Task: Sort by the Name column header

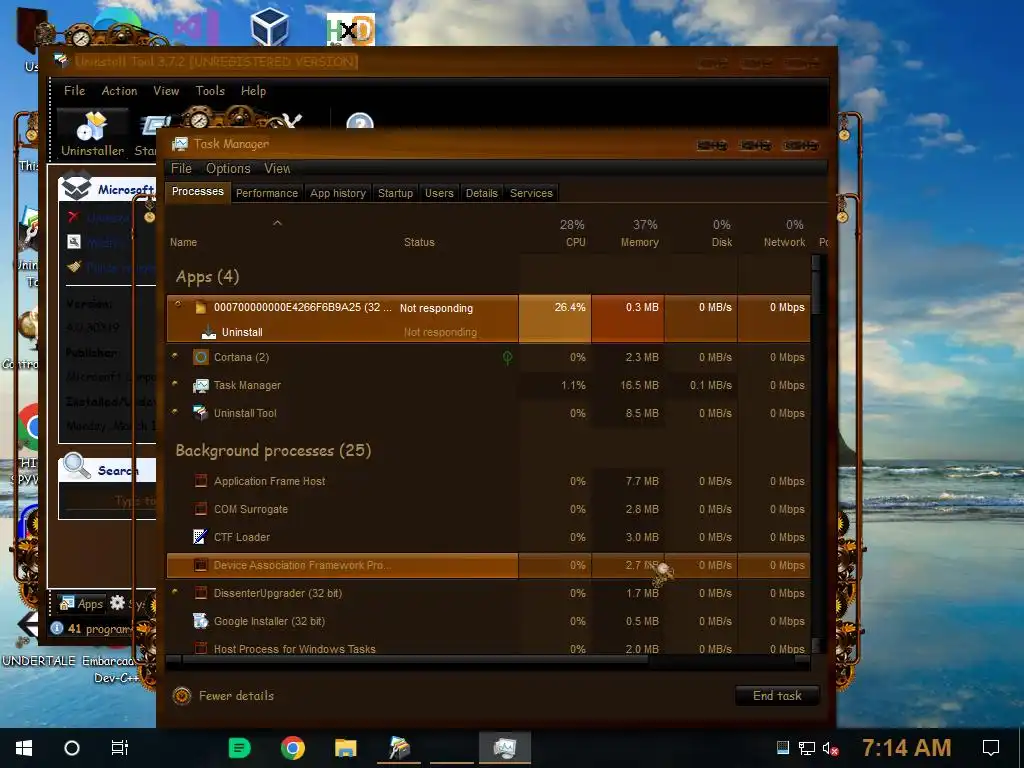Action: pyautogui.click(x=184, y=242)
